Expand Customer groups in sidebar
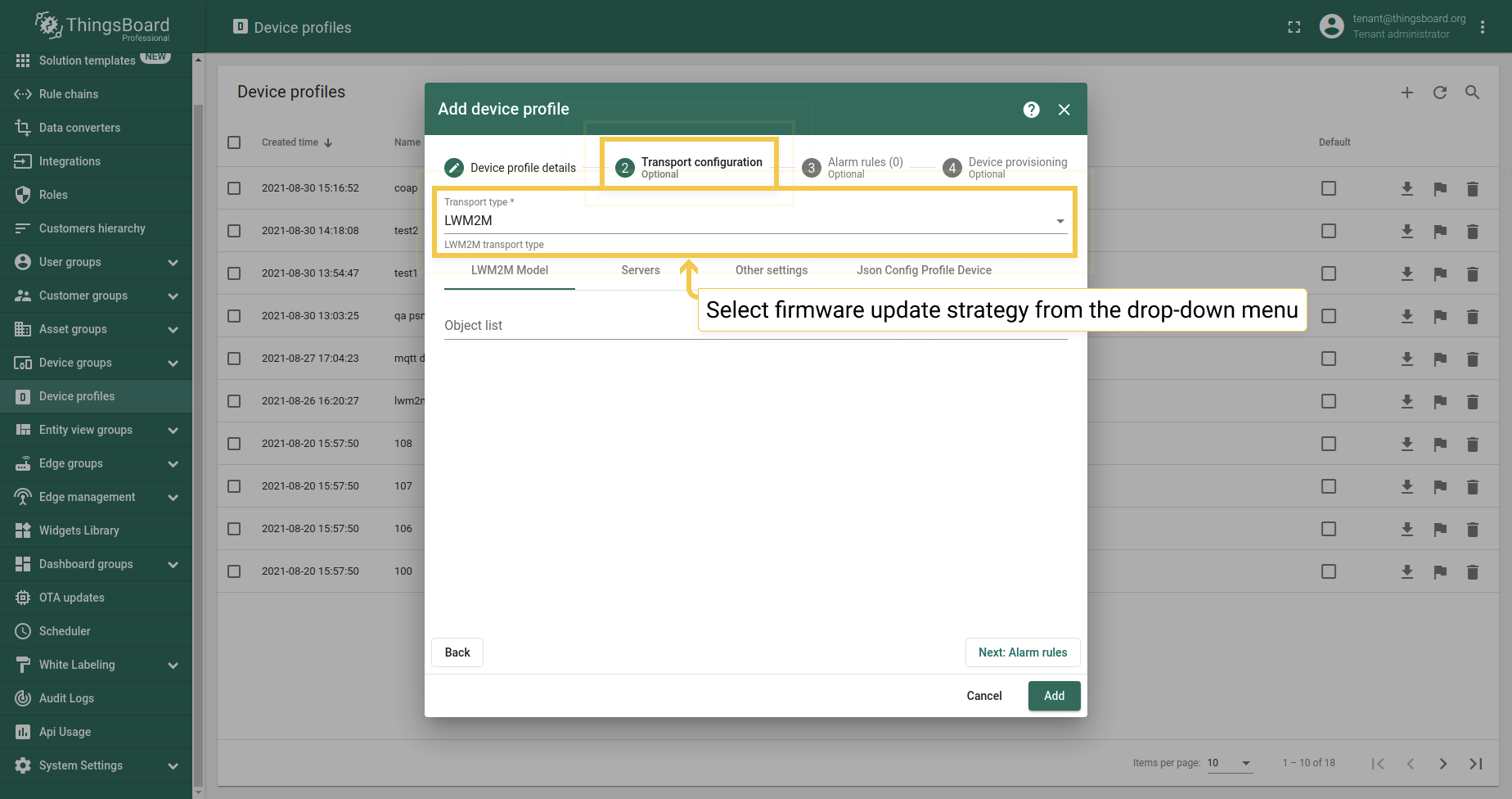 173,296
